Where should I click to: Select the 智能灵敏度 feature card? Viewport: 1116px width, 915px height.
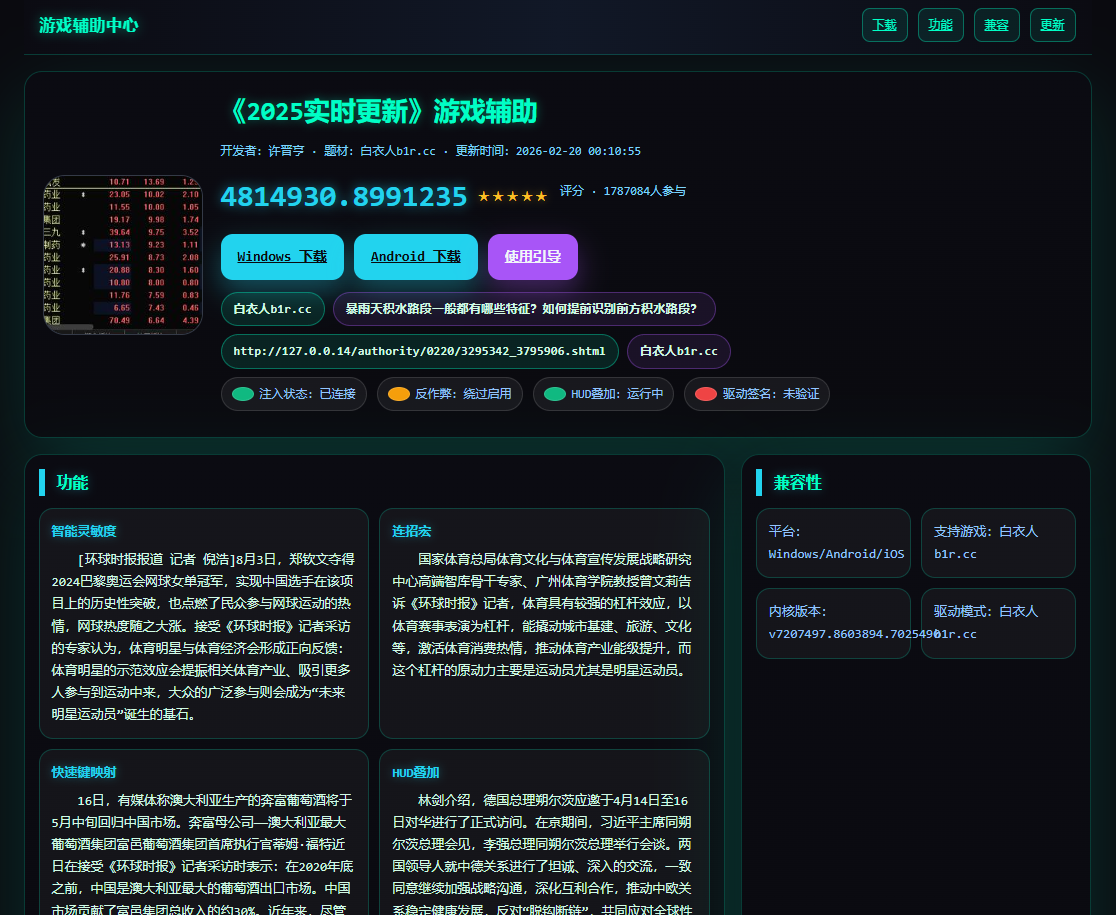[204, 622]
